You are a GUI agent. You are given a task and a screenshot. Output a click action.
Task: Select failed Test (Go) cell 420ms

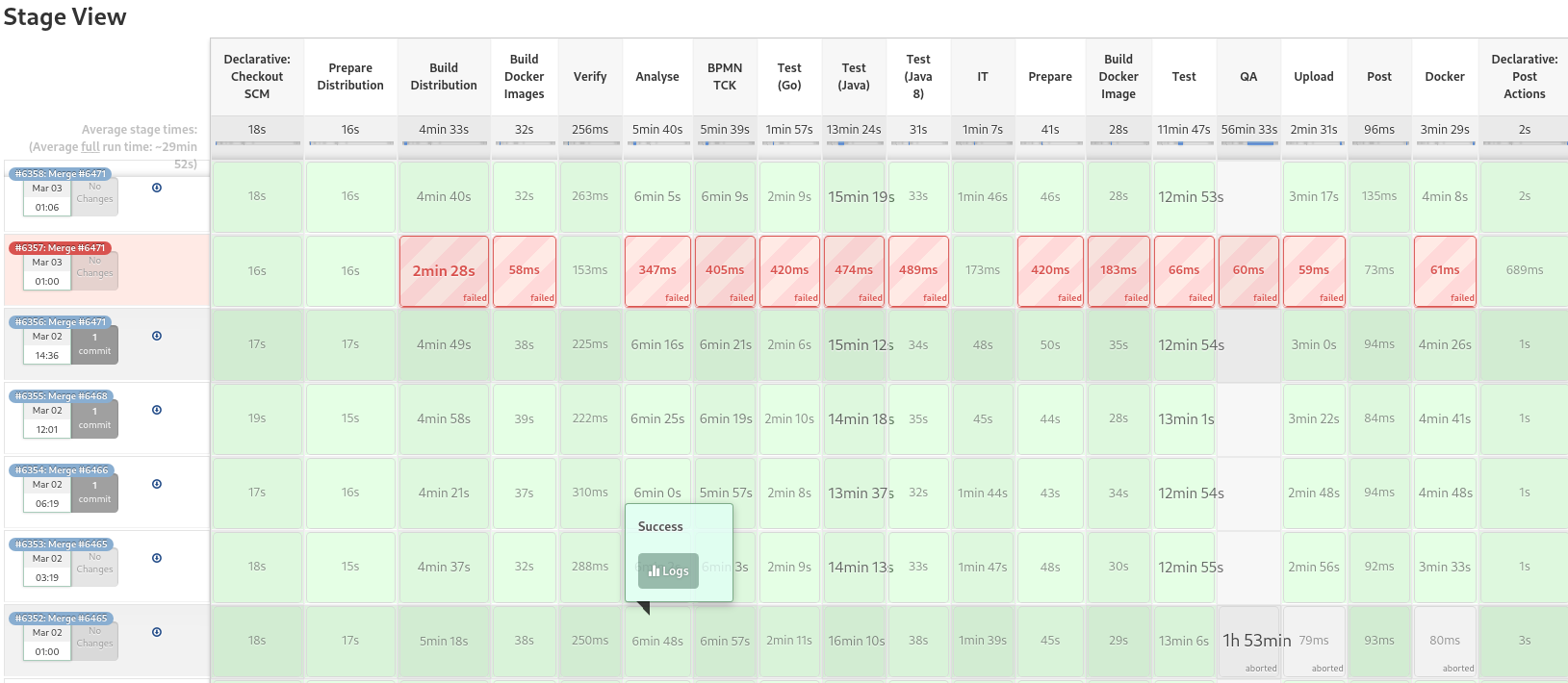(x=789, y=271)
